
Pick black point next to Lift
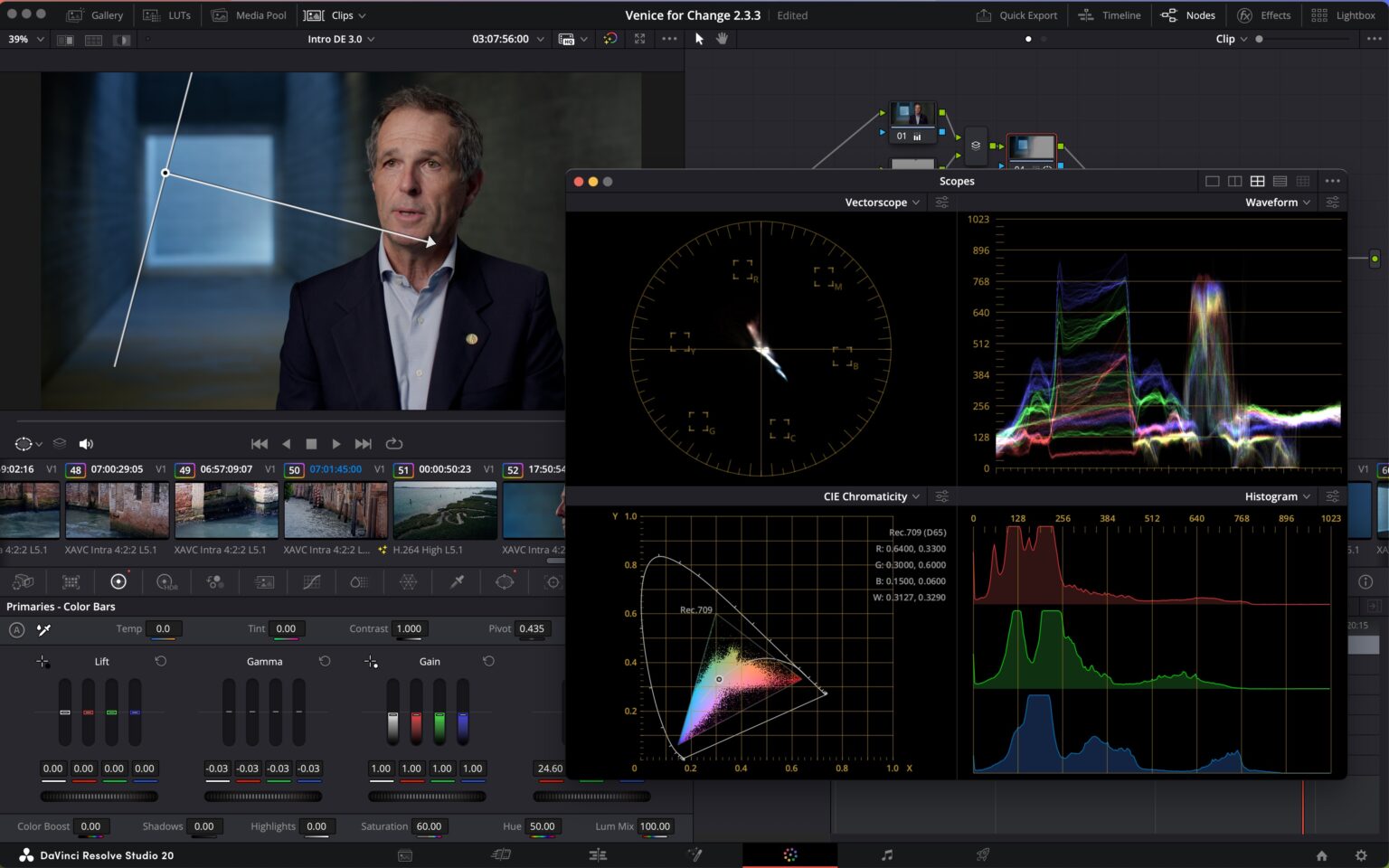coord(43,662)
